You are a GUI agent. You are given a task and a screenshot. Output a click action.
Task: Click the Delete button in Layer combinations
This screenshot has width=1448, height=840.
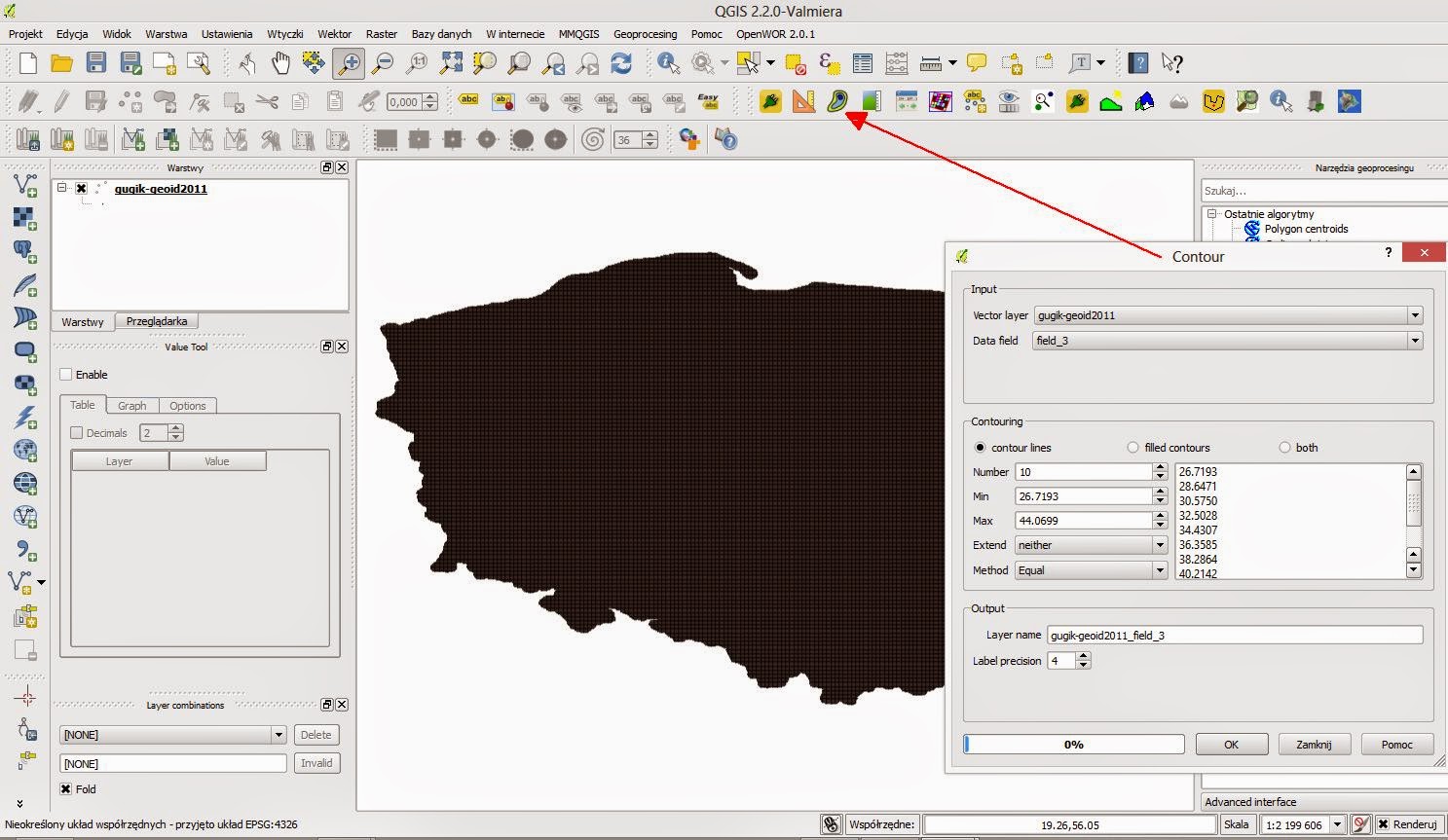click(316, 735)
